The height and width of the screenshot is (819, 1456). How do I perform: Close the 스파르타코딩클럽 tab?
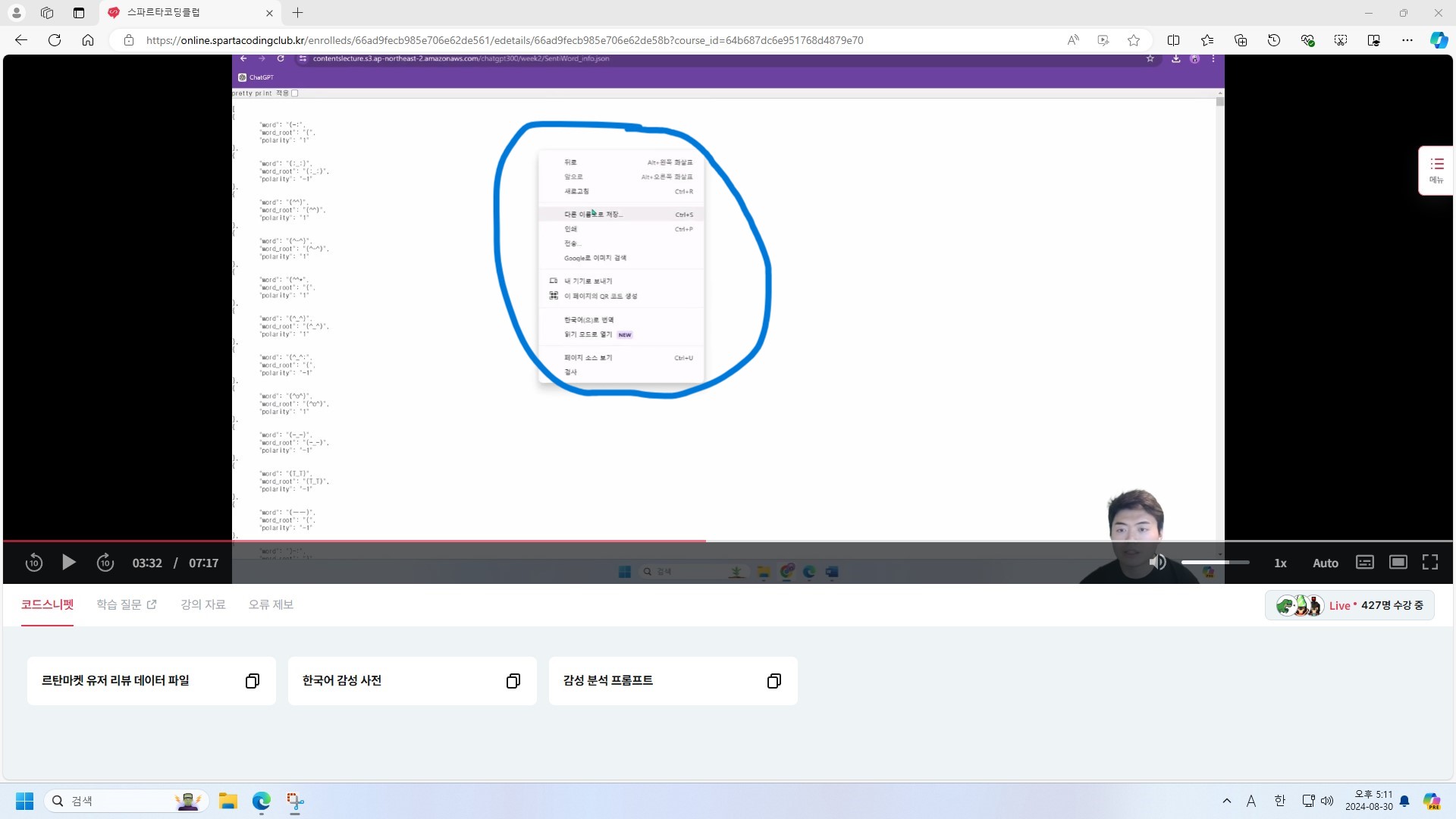coord(269,13)
